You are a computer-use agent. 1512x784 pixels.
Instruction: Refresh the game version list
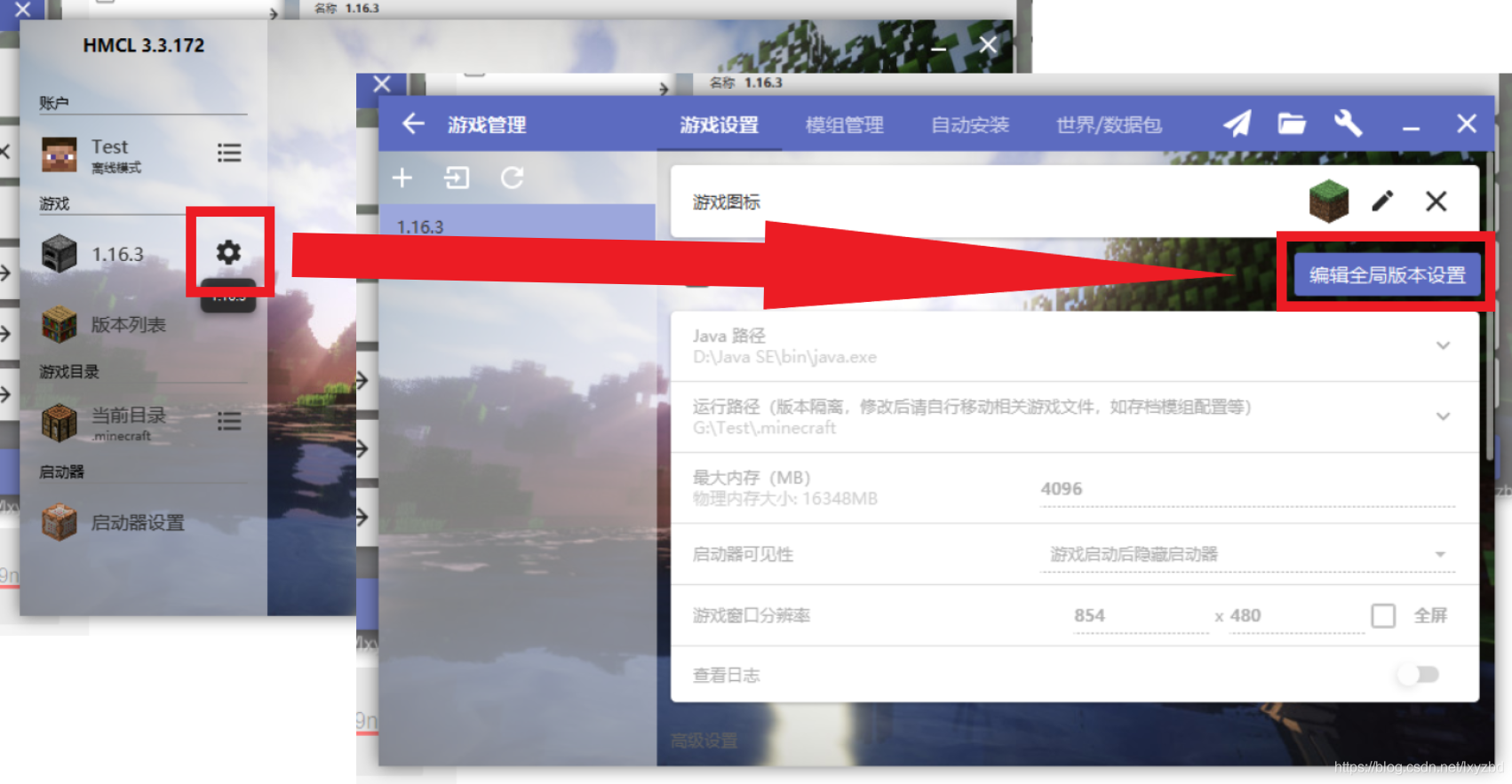[x=512, y=178]
